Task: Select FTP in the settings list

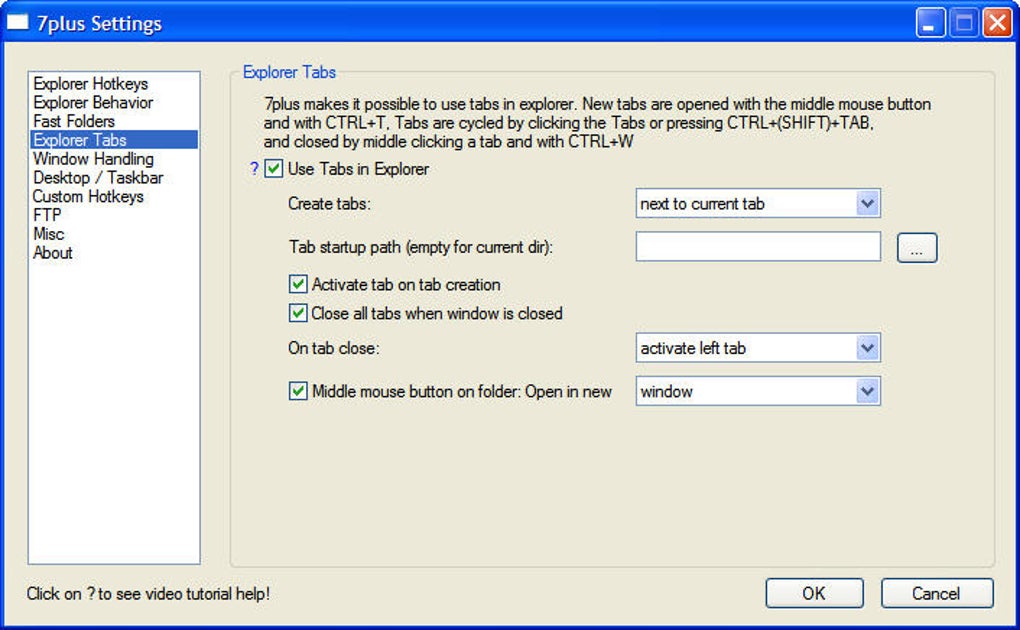Action: [114, 215]
